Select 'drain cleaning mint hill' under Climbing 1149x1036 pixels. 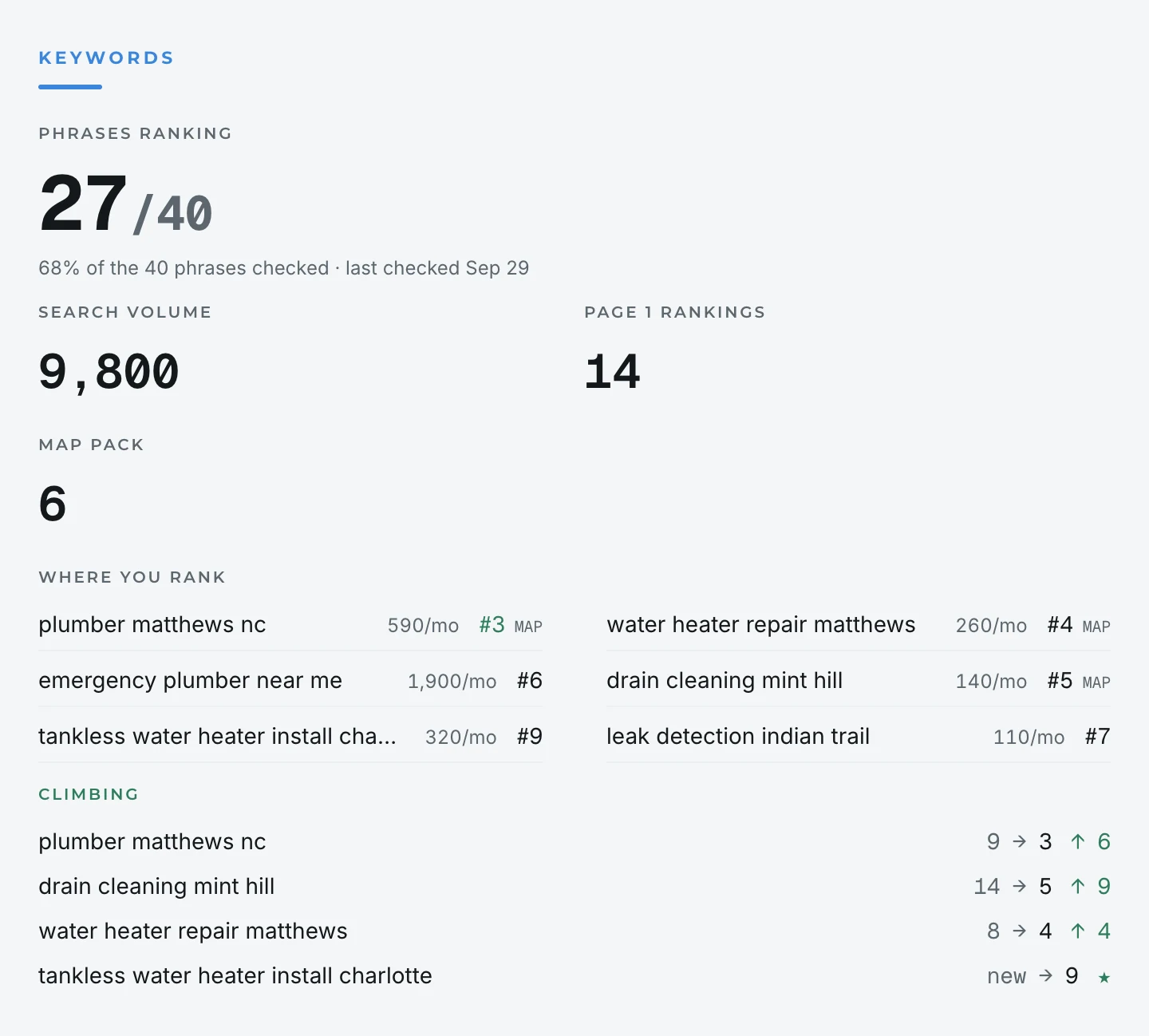156,887
